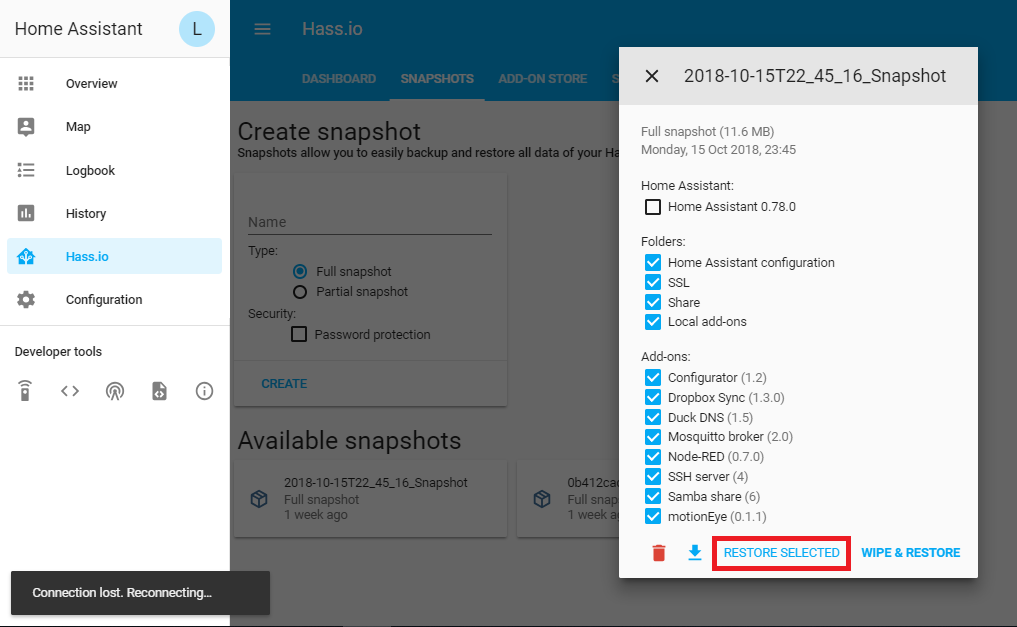1017x627 pixels.
Task: Click the History chart icon in sidebar
Action: (x=26, y=213)
